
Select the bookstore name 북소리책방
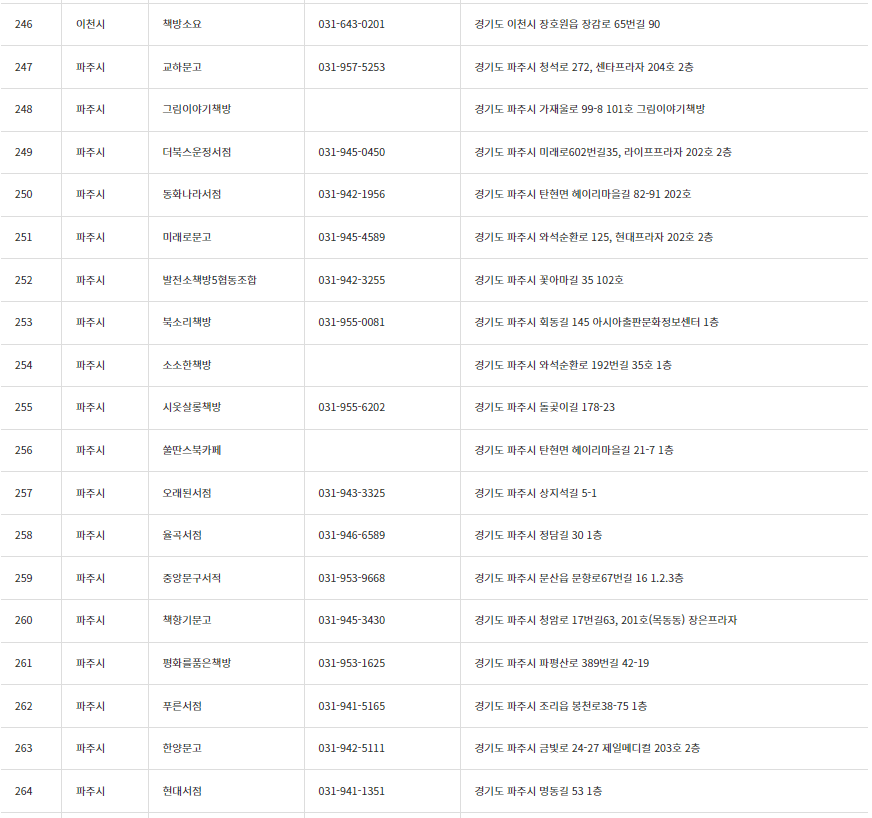(x=187, y=323)
